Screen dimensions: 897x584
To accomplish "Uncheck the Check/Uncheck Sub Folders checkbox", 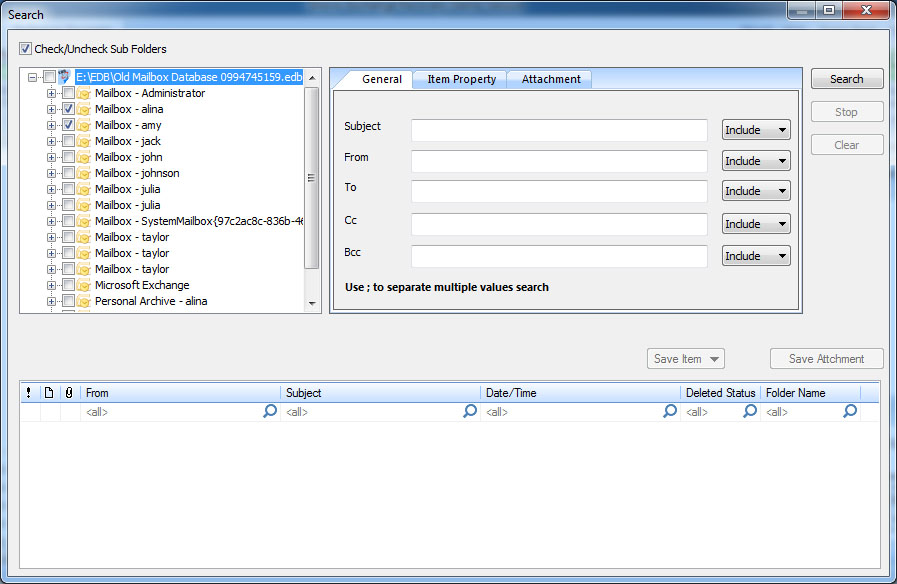I will [x=26, y=49].
